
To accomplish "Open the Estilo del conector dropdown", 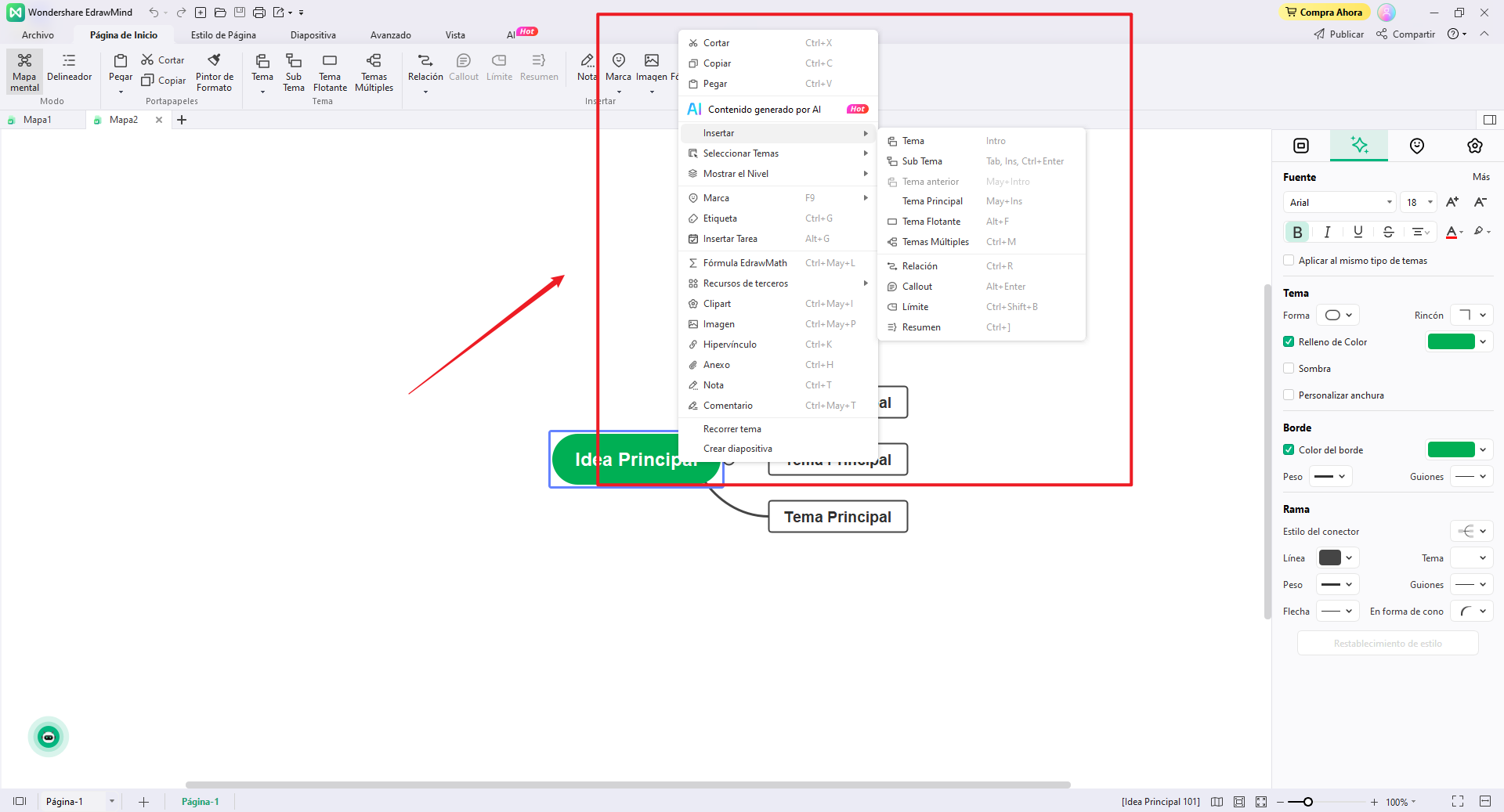I will pyautogui.click(x=1471, y=532).
